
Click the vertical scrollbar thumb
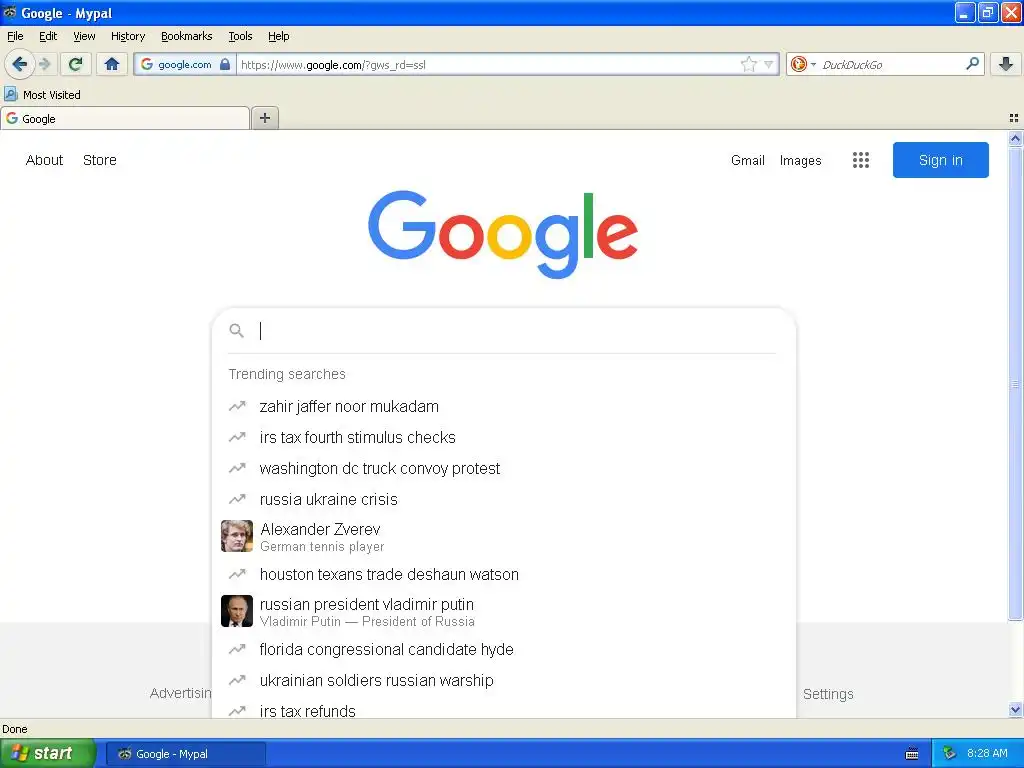pyautogui.click(x=1015, y=384)
